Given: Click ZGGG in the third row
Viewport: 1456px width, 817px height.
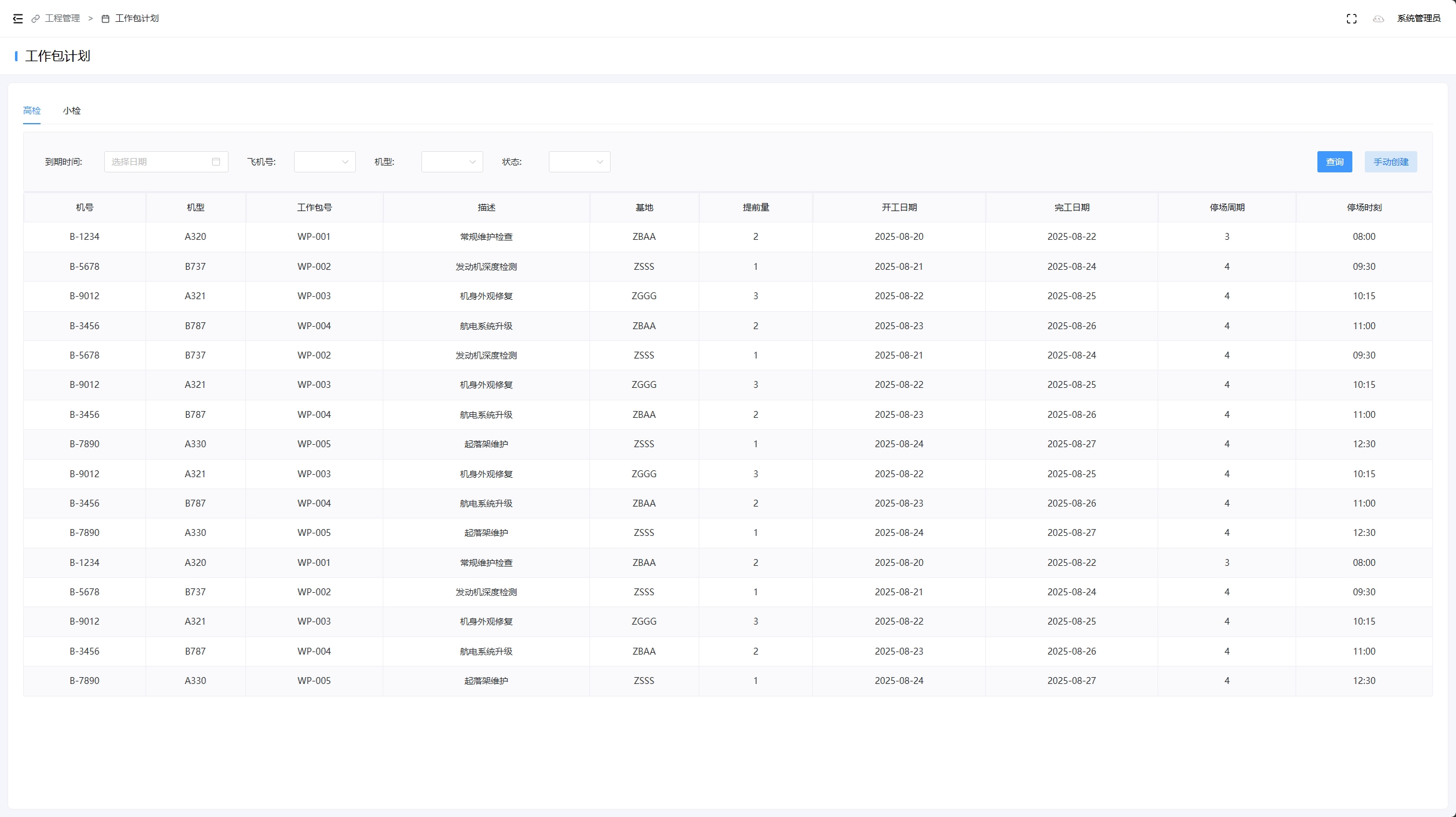Looking at the screenshot, I should click(x=644, y=296).
